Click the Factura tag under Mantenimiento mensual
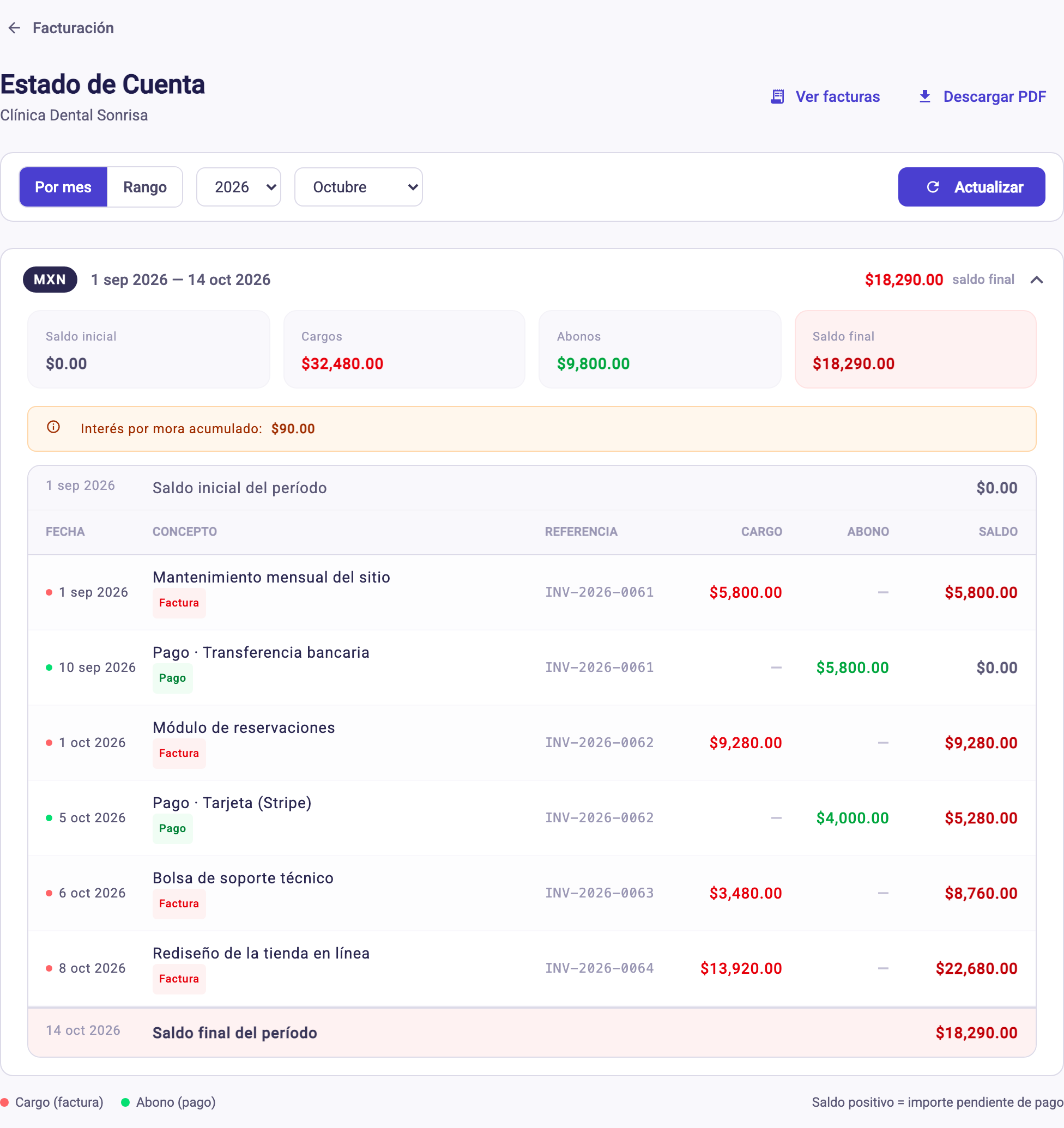This screenshot has width=1064, height=1128. pos(179,603)
